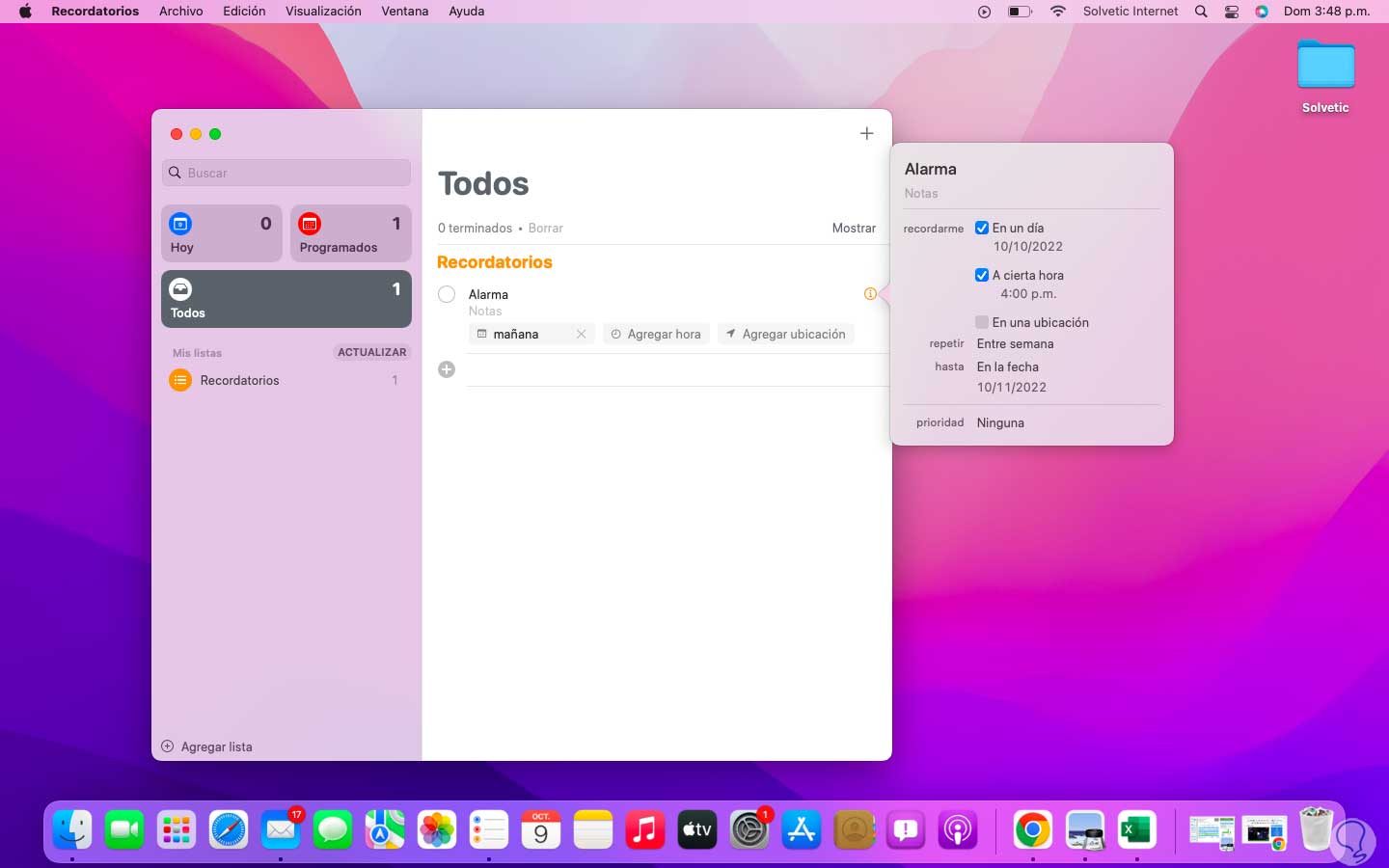This screenshot has width=1389, height=868.
Task: Click the ACTUALIZAR button
Action: click(x=372, y=352)
